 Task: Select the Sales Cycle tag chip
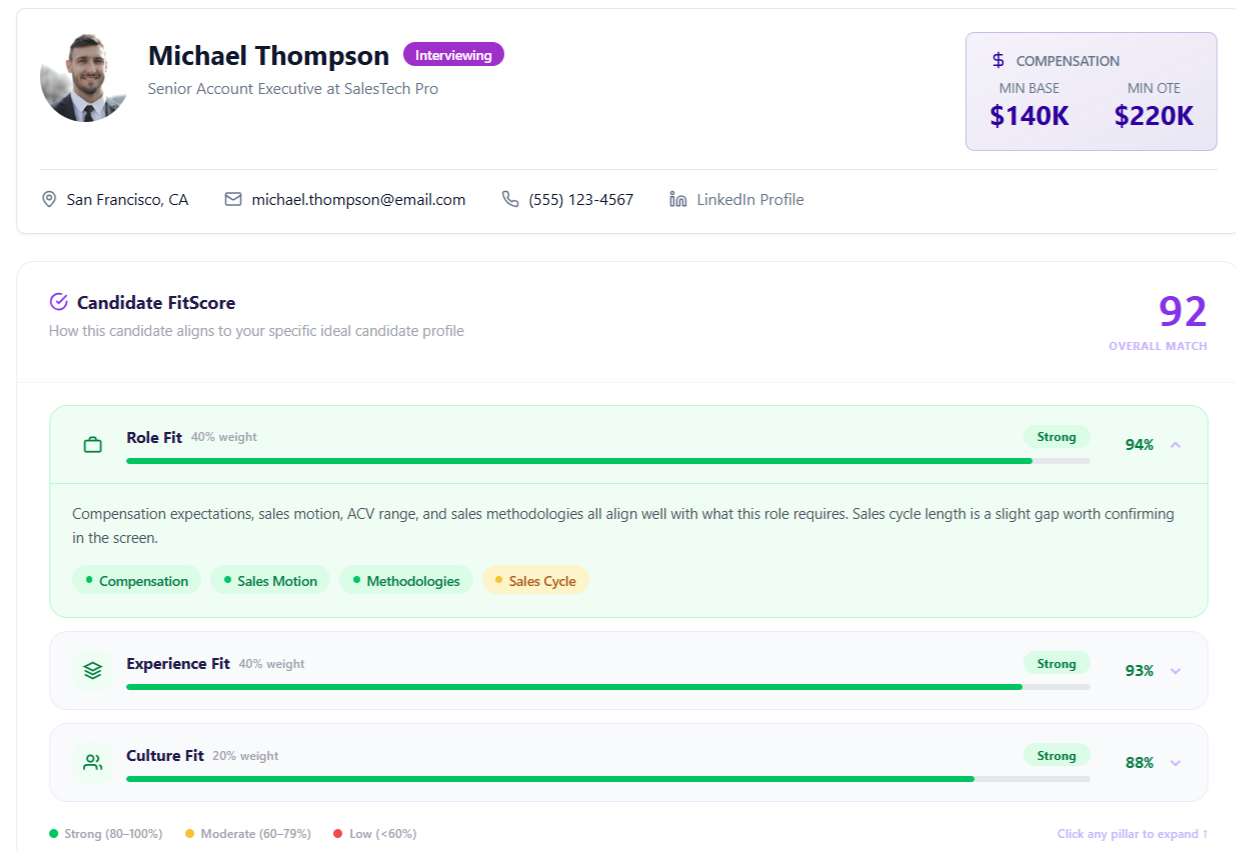point(535,580)
